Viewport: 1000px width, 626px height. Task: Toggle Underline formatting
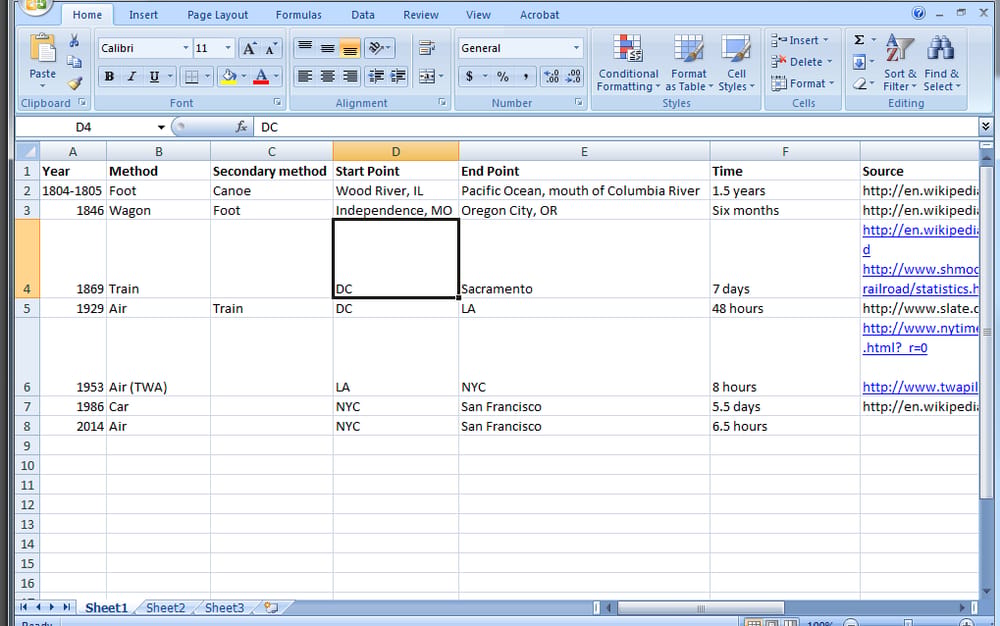154,76
